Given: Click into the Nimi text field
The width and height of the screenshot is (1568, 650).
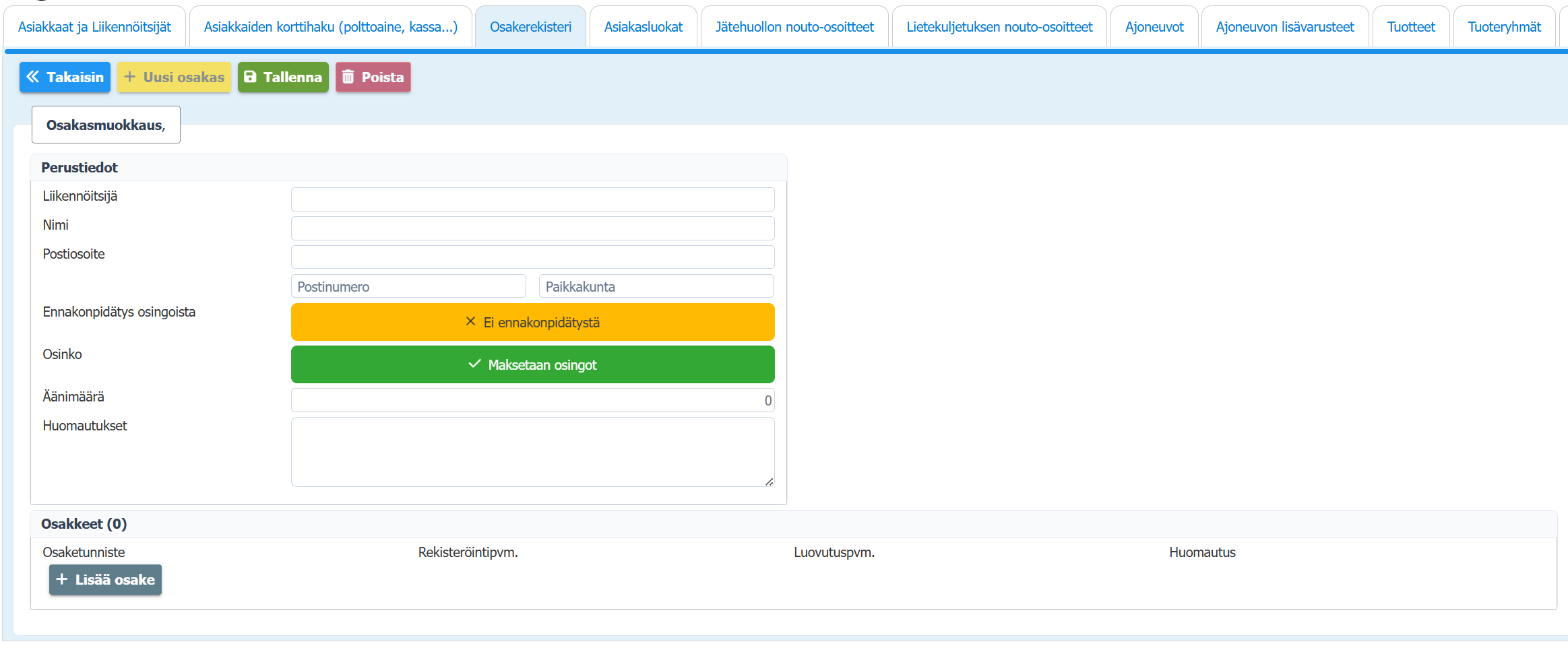Looking at the screenshot, I should pos(532,228).
